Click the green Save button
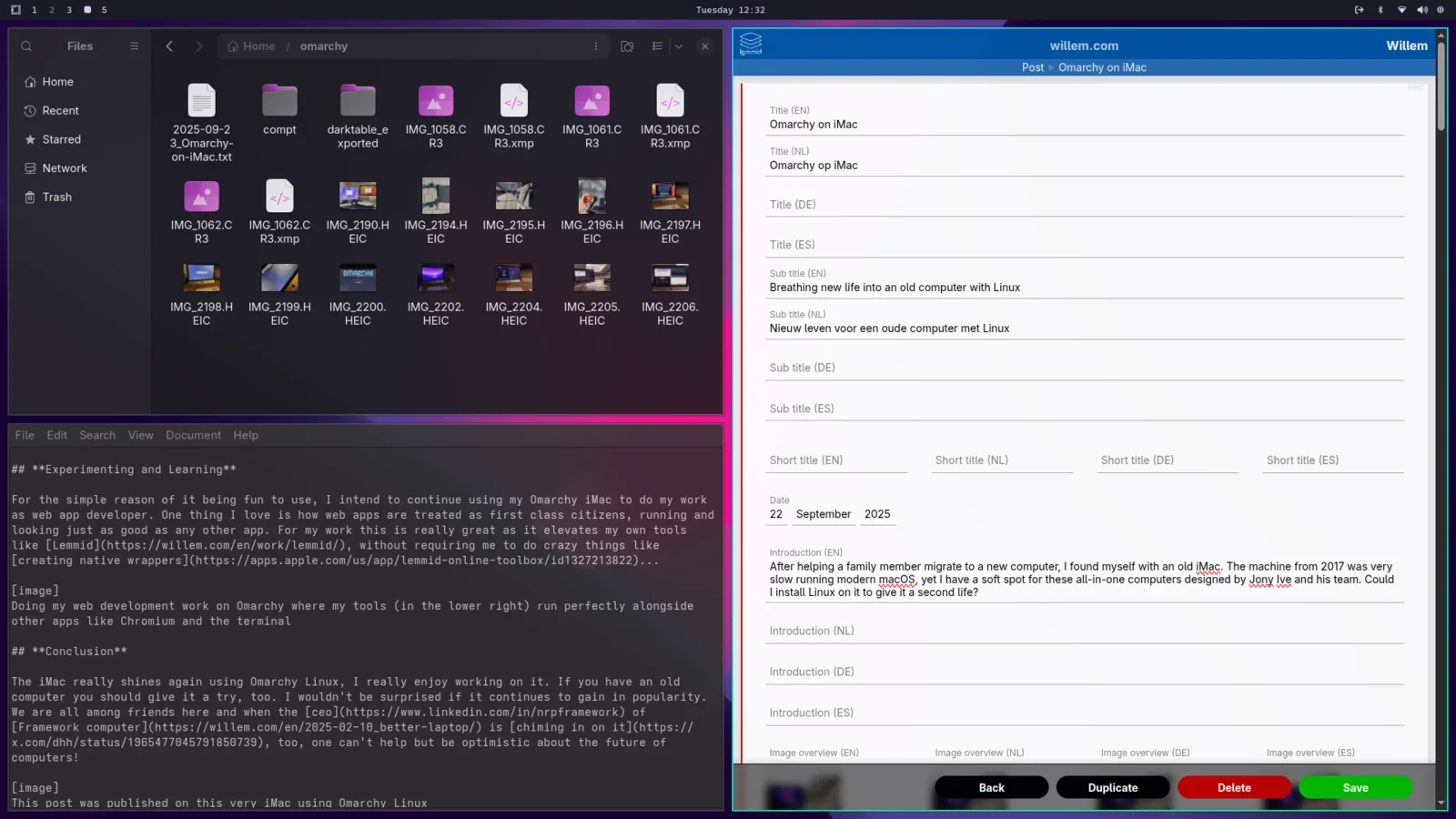 coord(1356,788)
